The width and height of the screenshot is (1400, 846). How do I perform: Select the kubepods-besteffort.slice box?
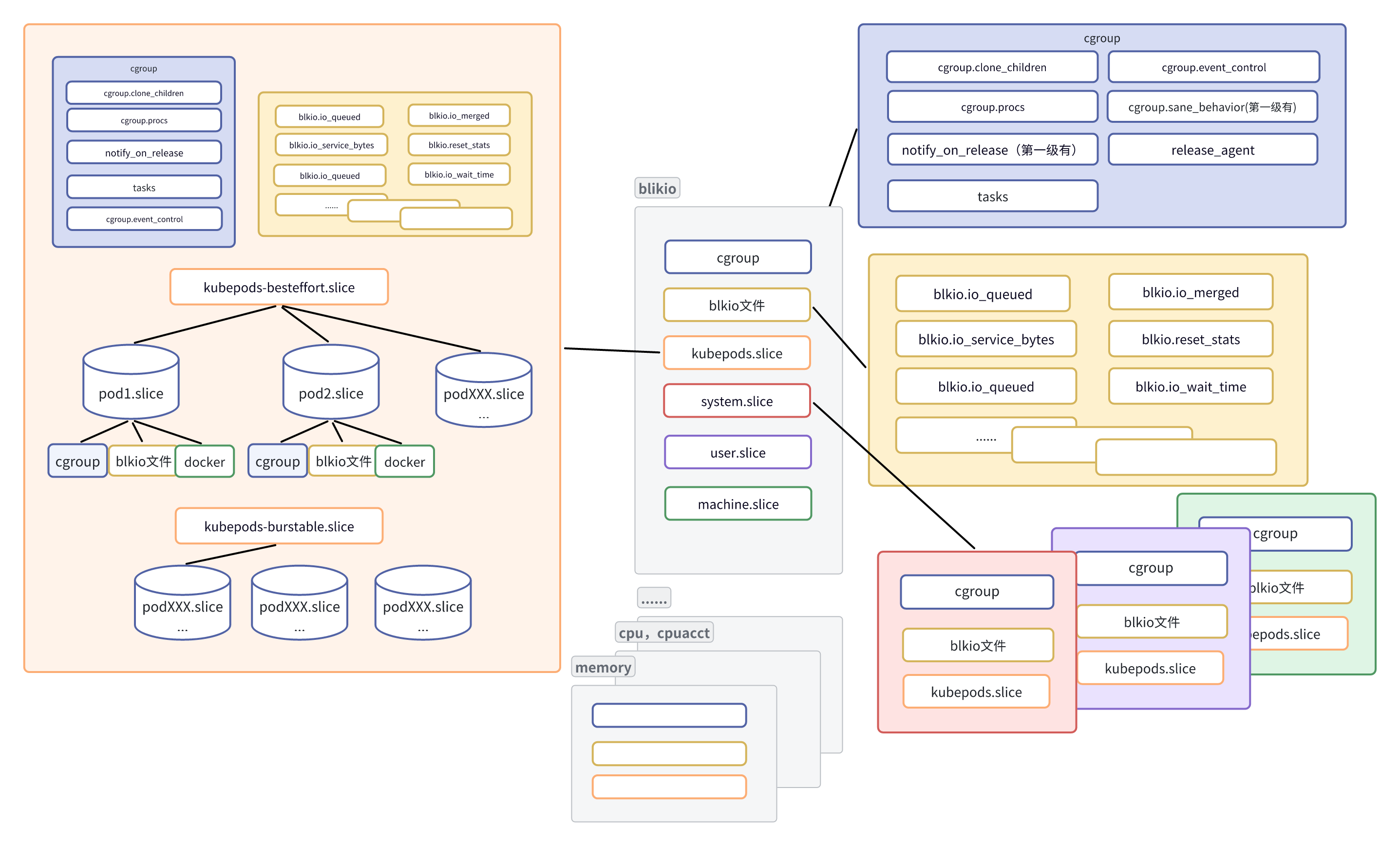click(x=279, y=287)
